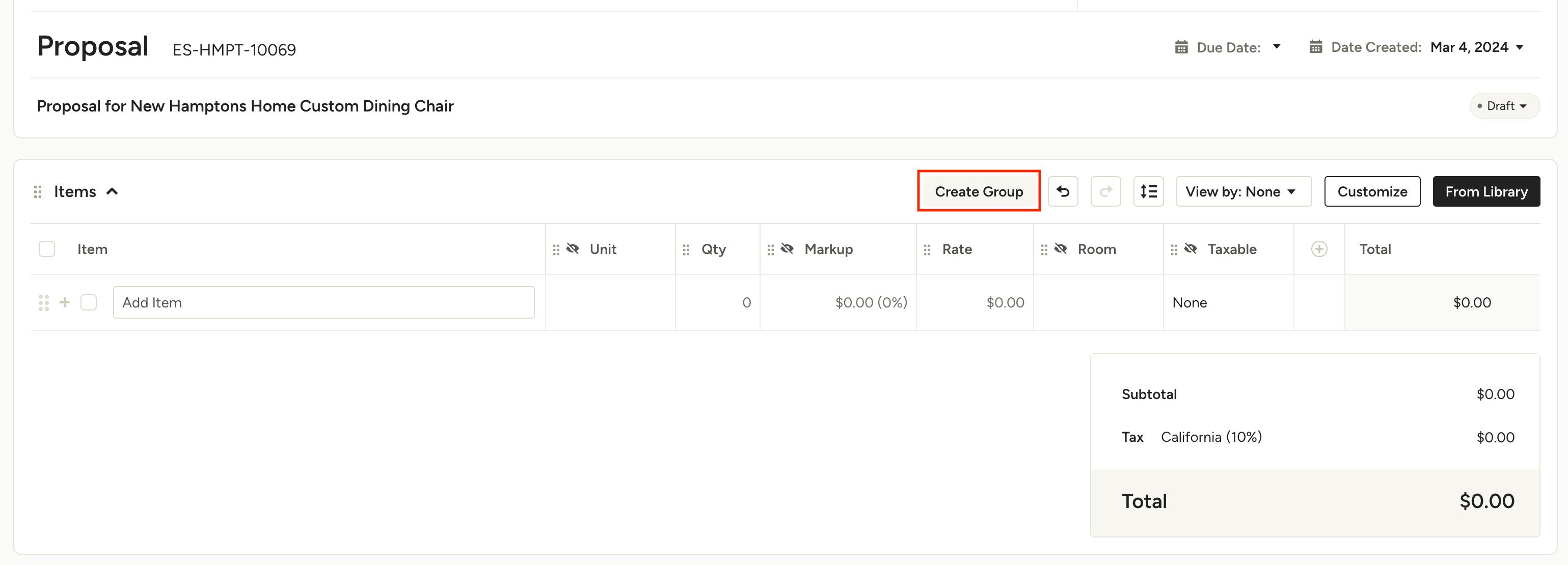This screenshot has width=1568, height=565.
Task: Click the Create Group button
Action: [978, 191]
